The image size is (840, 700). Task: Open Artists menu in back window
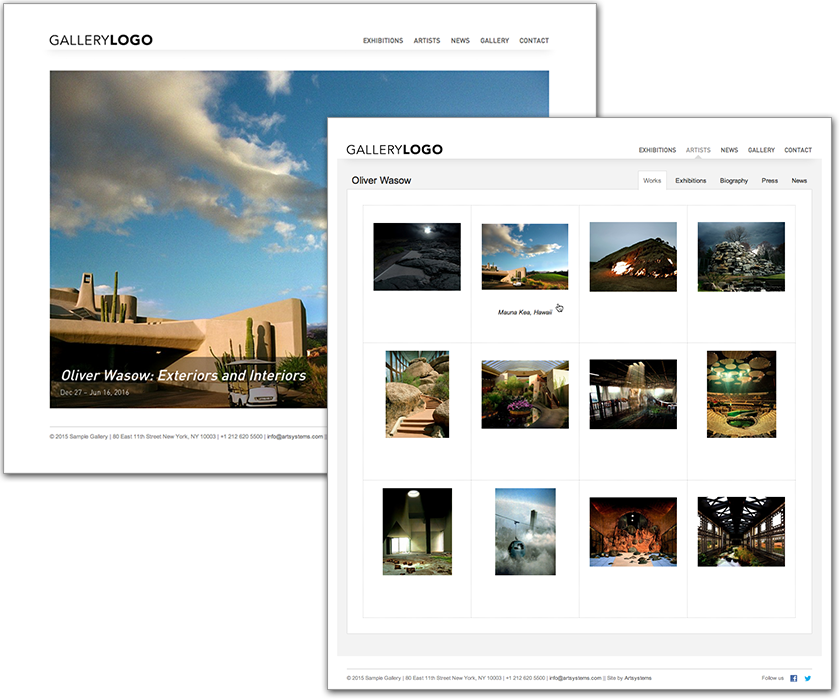427,41
